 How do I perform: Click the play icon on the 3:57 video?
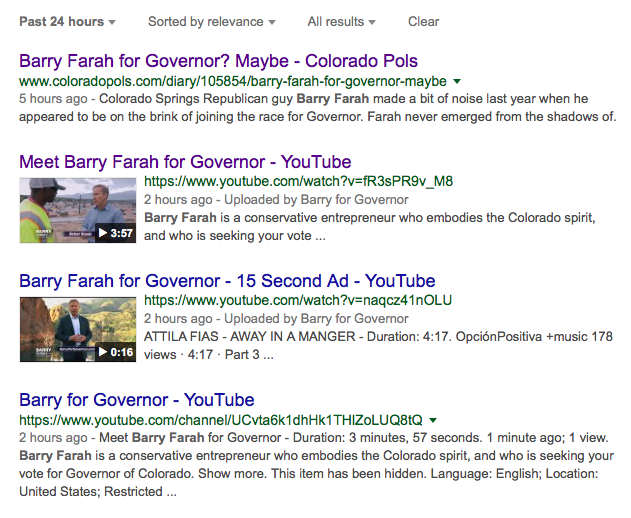(103, 233)
